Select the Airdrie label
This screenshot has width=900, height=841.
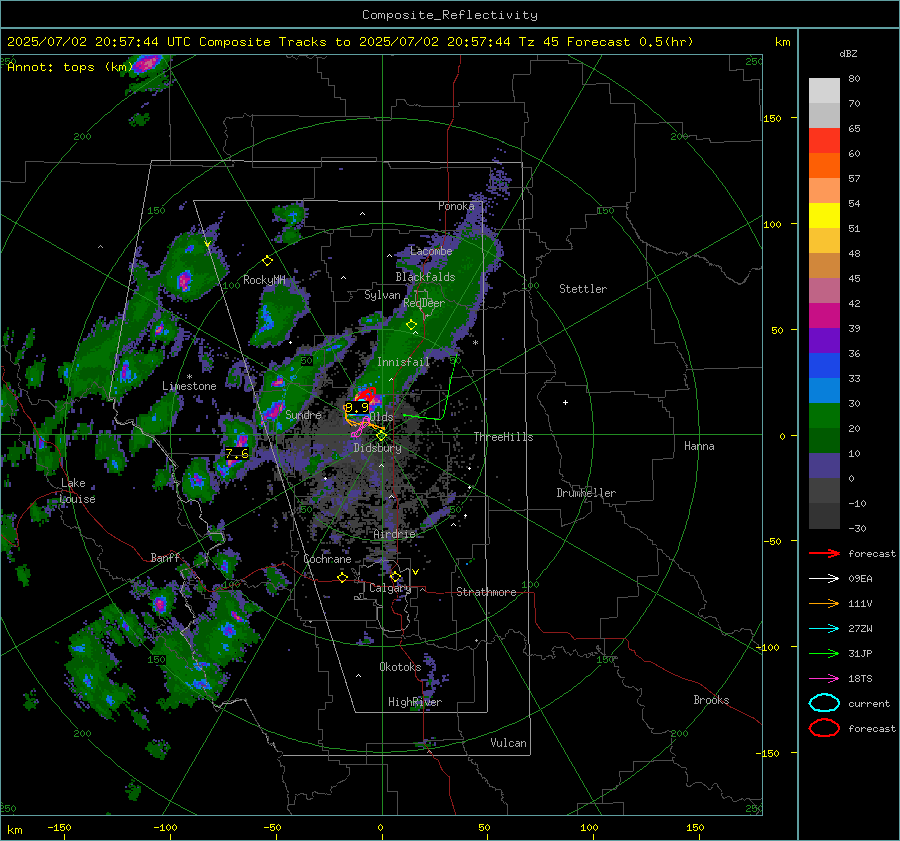(x=394, y=534)
